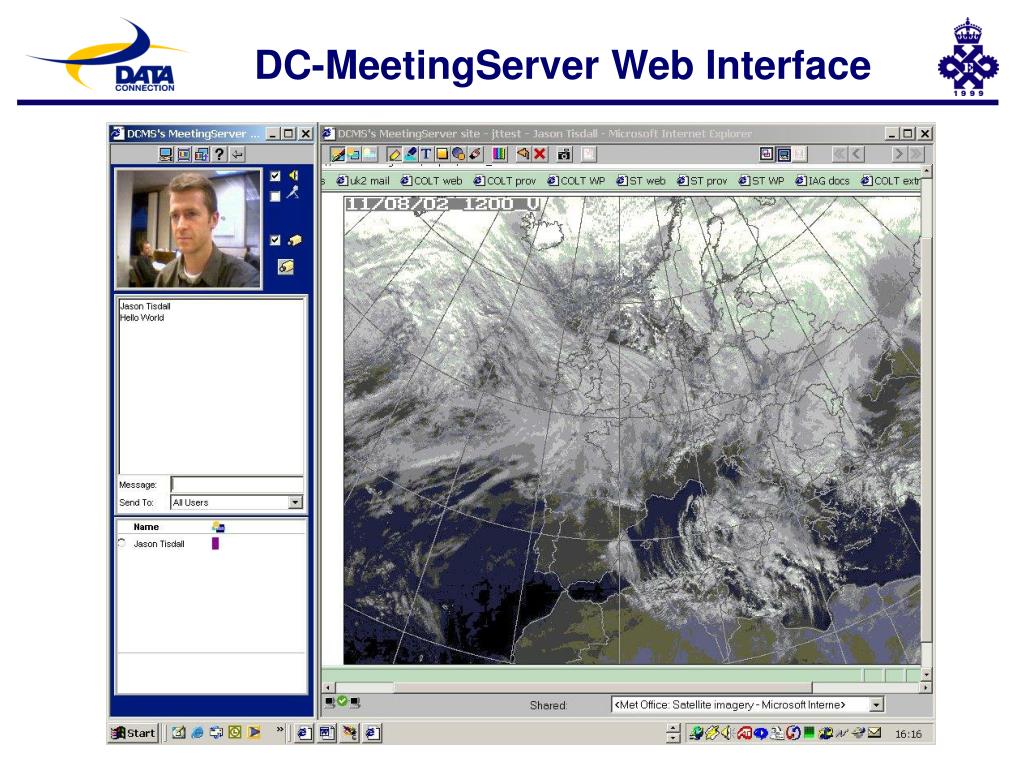Select the Jason Tisdall radio button
Image resolution: width=1024 pixels, height=768 pixels.
122,543
